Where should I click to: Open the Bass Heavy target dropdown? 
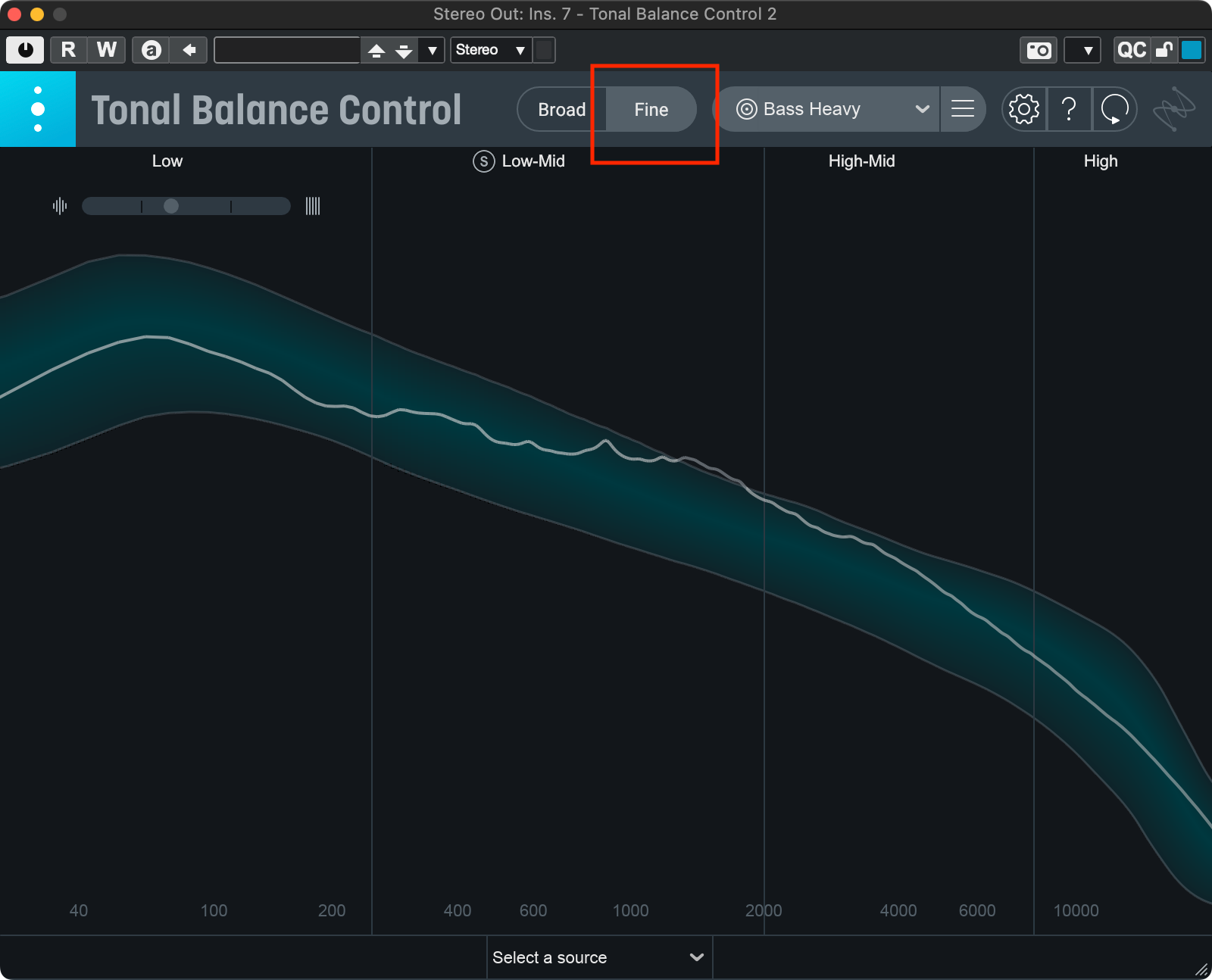point(827,109)
